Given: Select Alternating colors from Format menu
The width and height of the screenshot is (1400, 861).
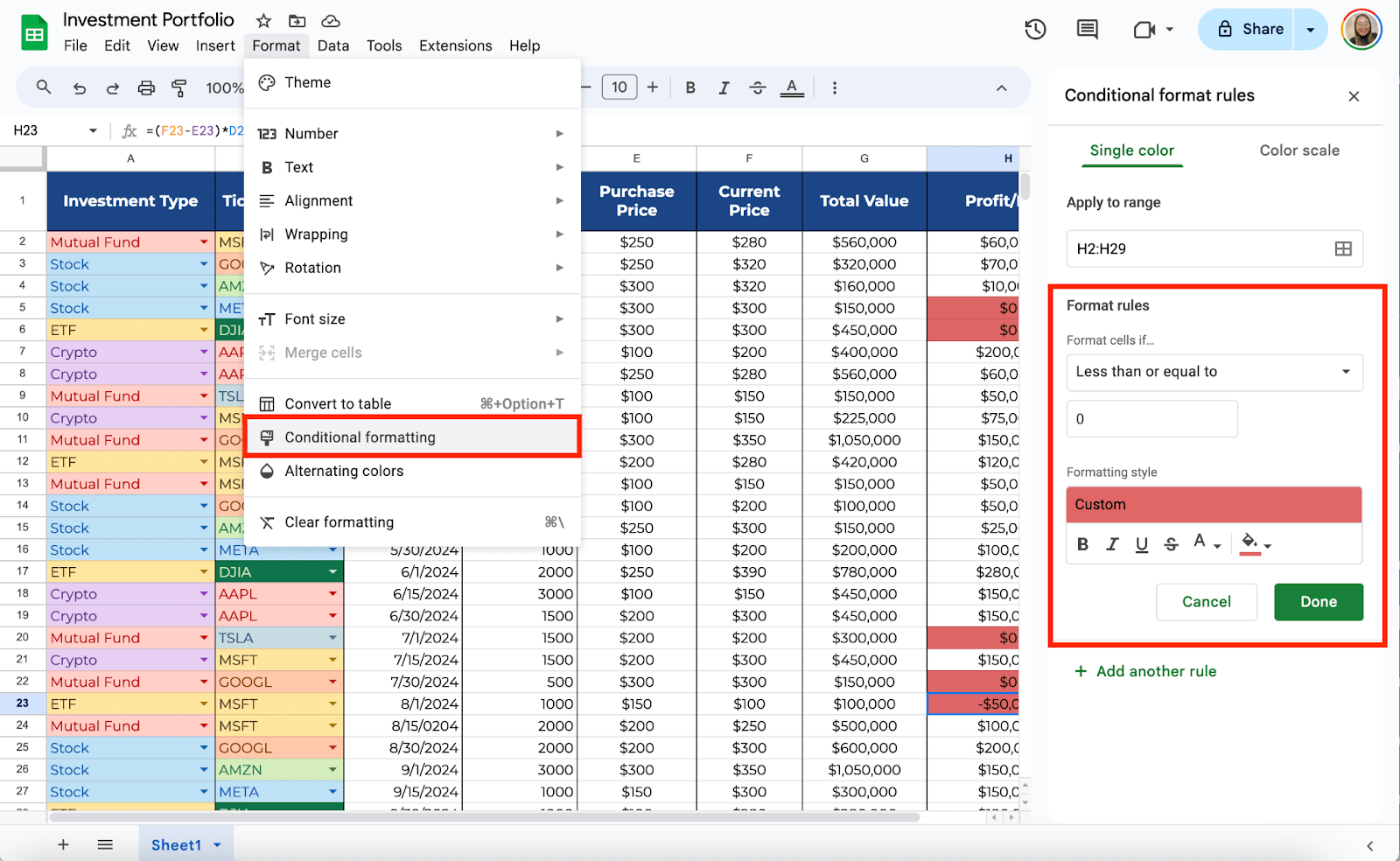Looking at the screenshot, I should tap(344, 471).
